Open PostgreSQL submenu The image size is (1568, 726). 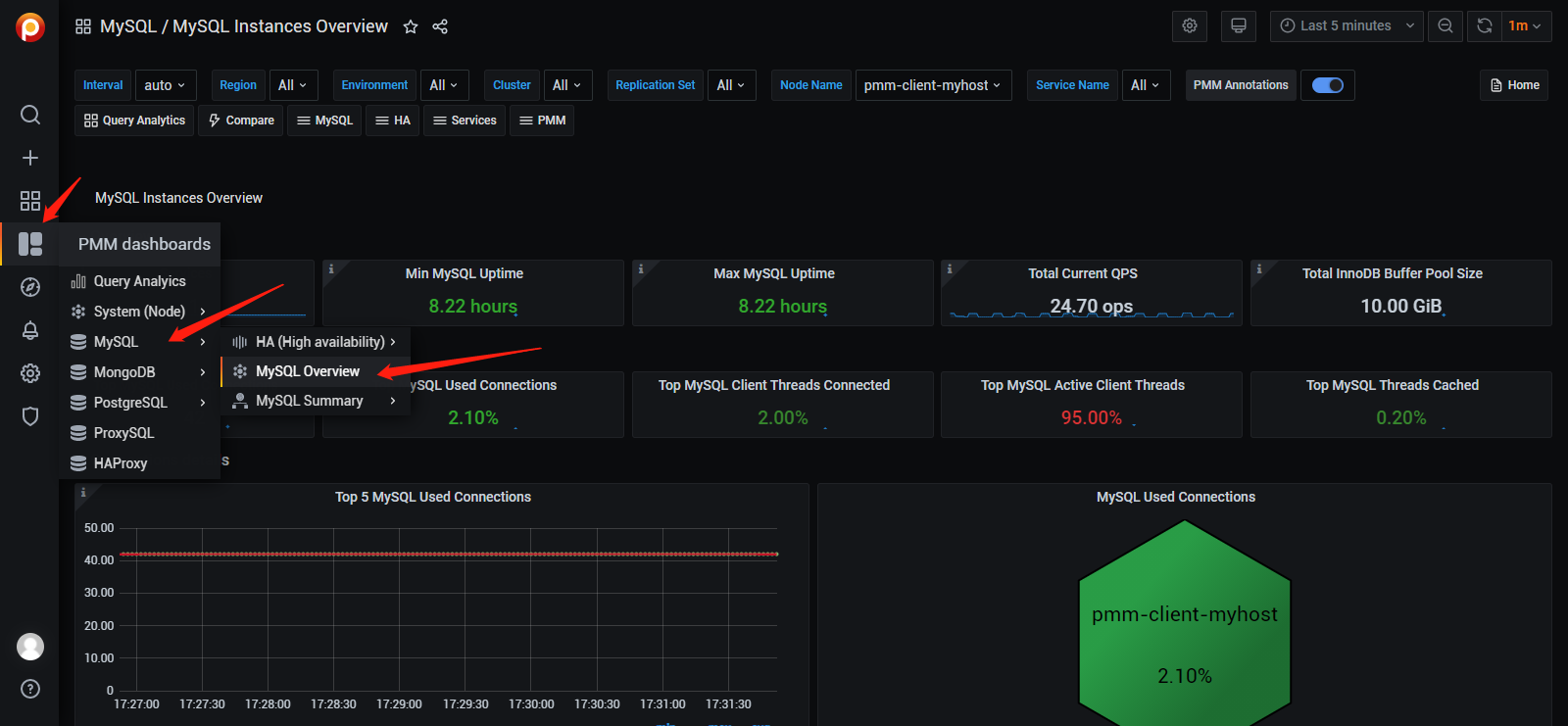click(139, 403)
